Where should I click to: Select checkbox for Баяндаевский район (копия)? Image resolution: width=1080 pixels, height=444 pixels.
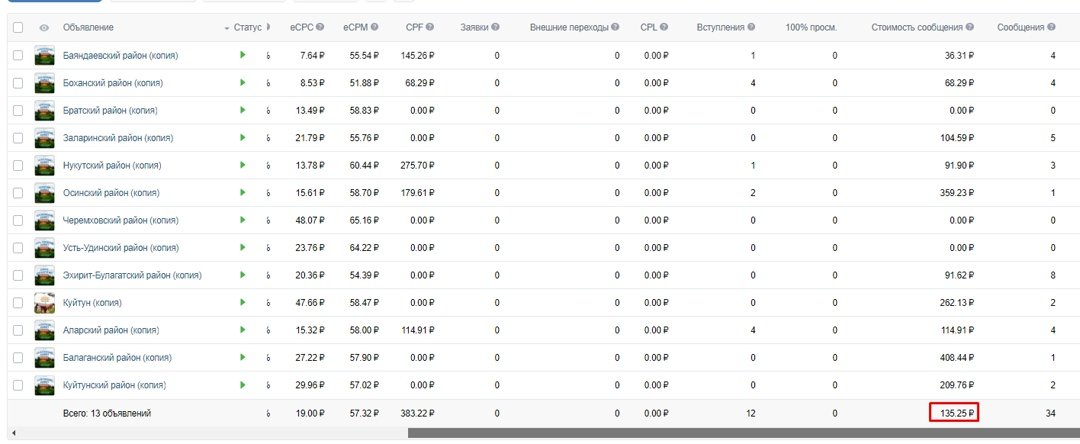(x=18, y=55)
